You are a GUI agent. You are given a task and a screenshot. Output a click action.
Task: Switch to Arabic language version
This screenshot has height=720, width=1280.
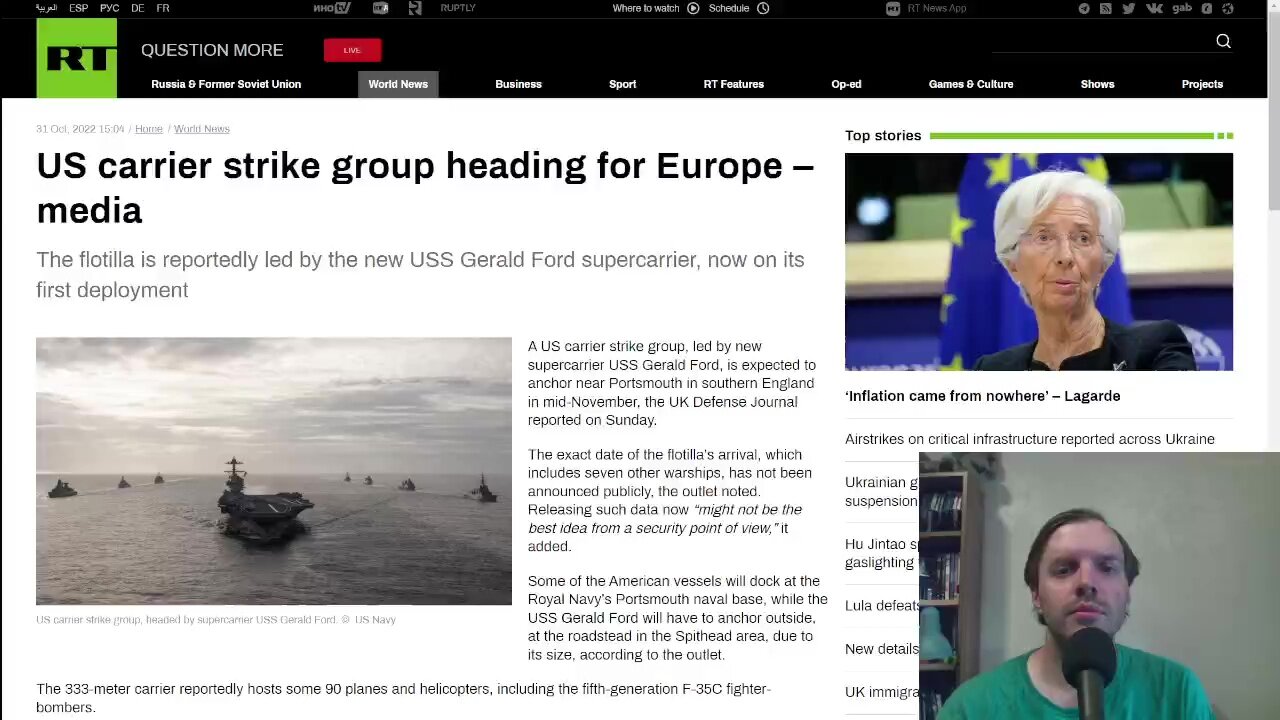[x=46, y=8]
